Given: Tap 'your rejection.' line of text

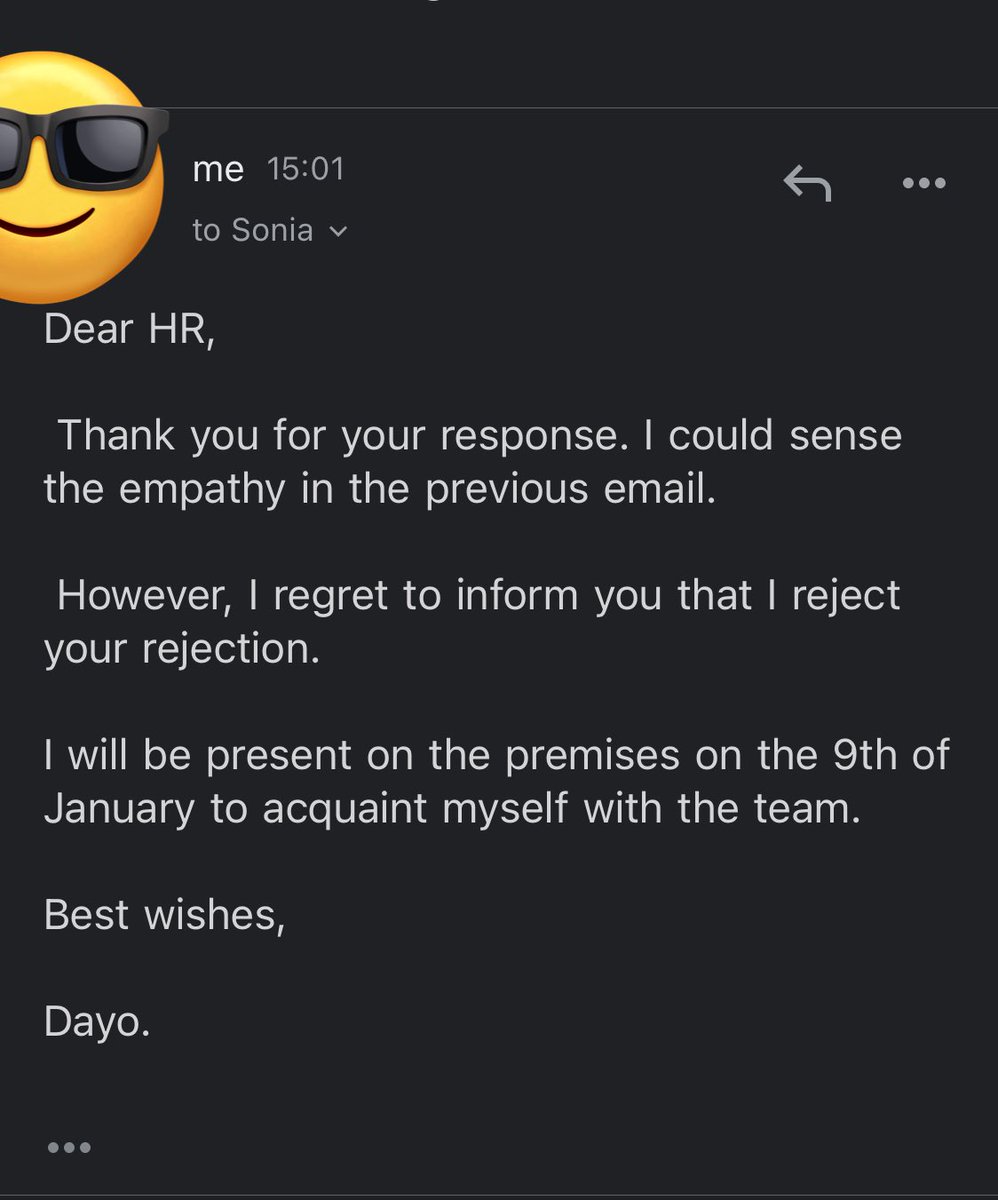Looking at the screenshot, I should tap(182, 649).
